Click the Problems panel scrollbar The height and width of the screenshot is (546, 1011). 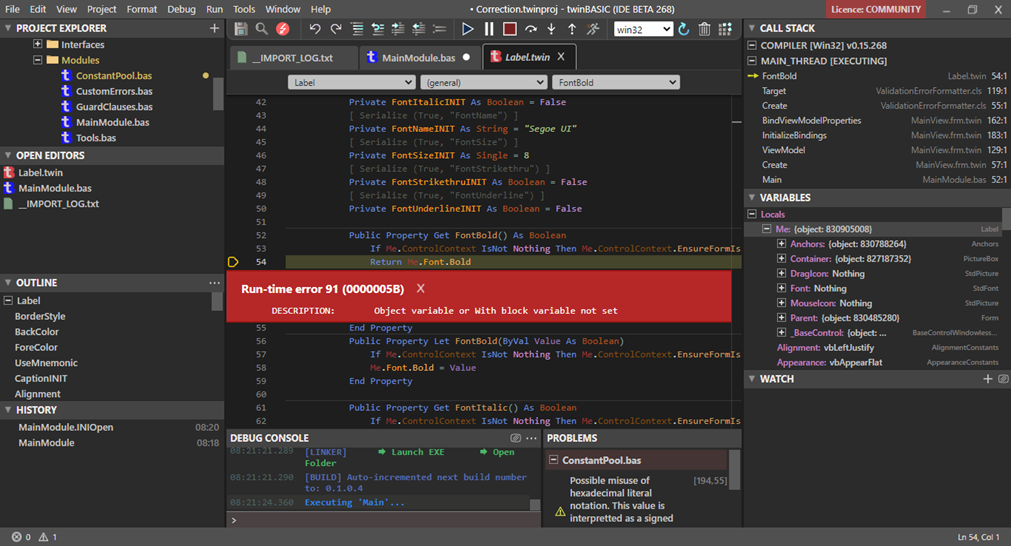click(x=734, y=470)
